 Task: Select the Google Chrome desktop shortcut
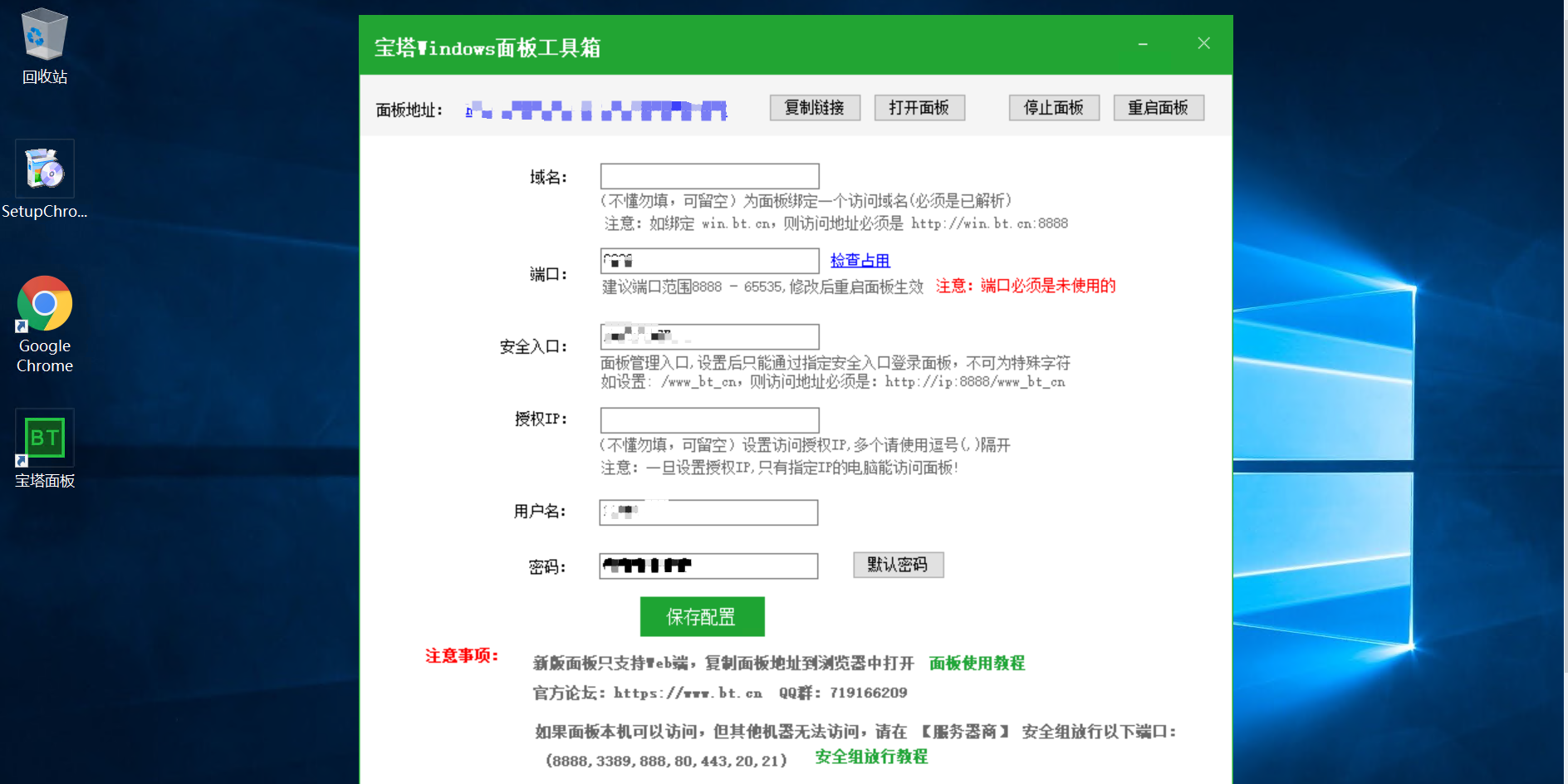point(45,325)
